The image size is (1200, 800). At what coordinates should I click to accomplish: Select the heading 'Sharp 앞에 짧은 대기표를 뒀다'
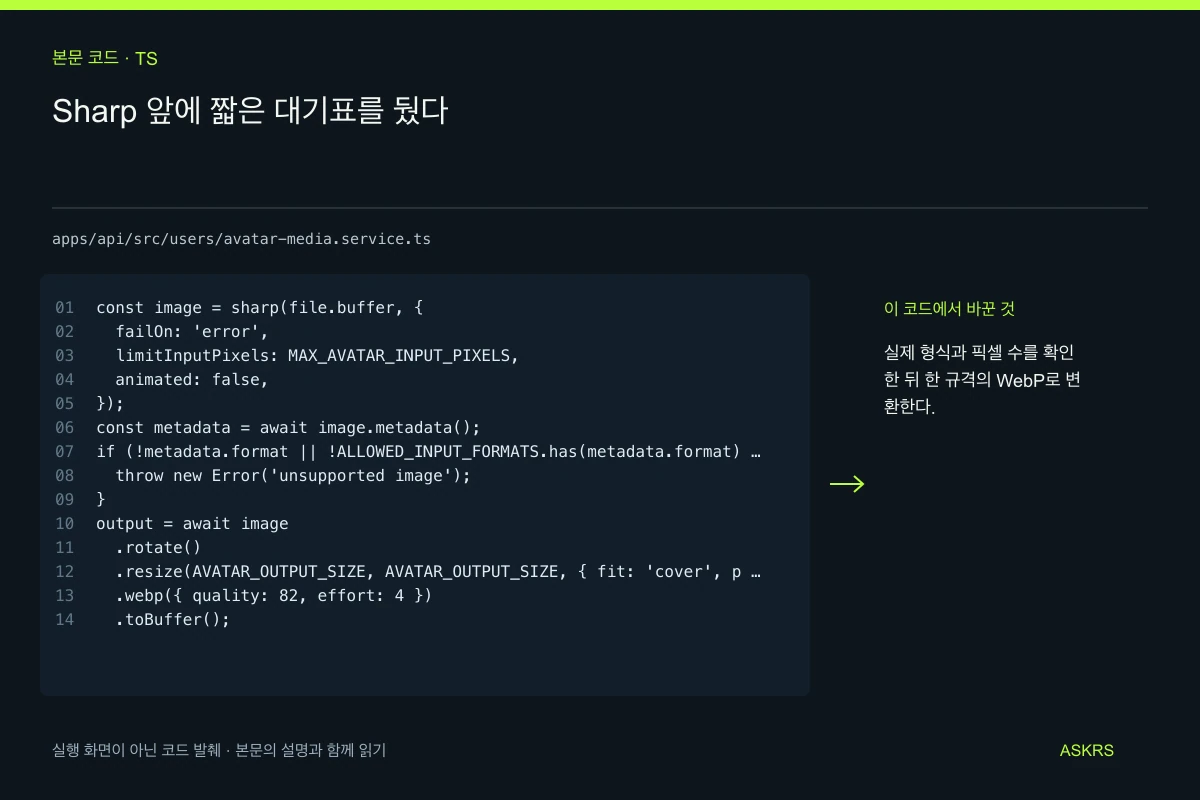249,111
